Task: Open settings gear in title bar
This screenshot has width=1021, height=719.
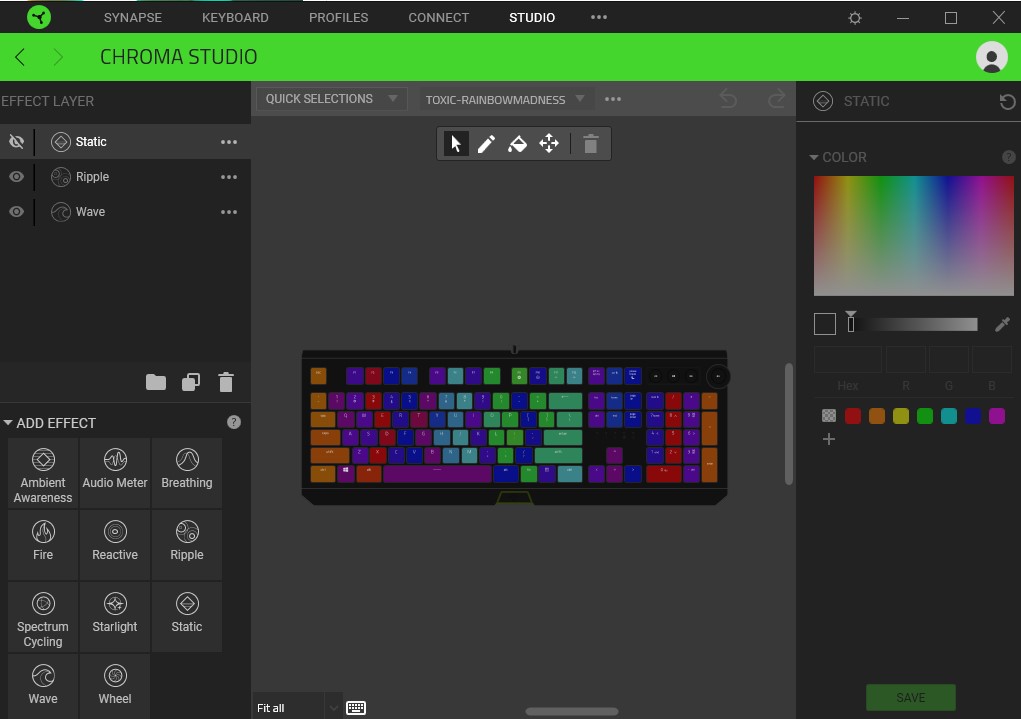Action: tap(855, 18)
